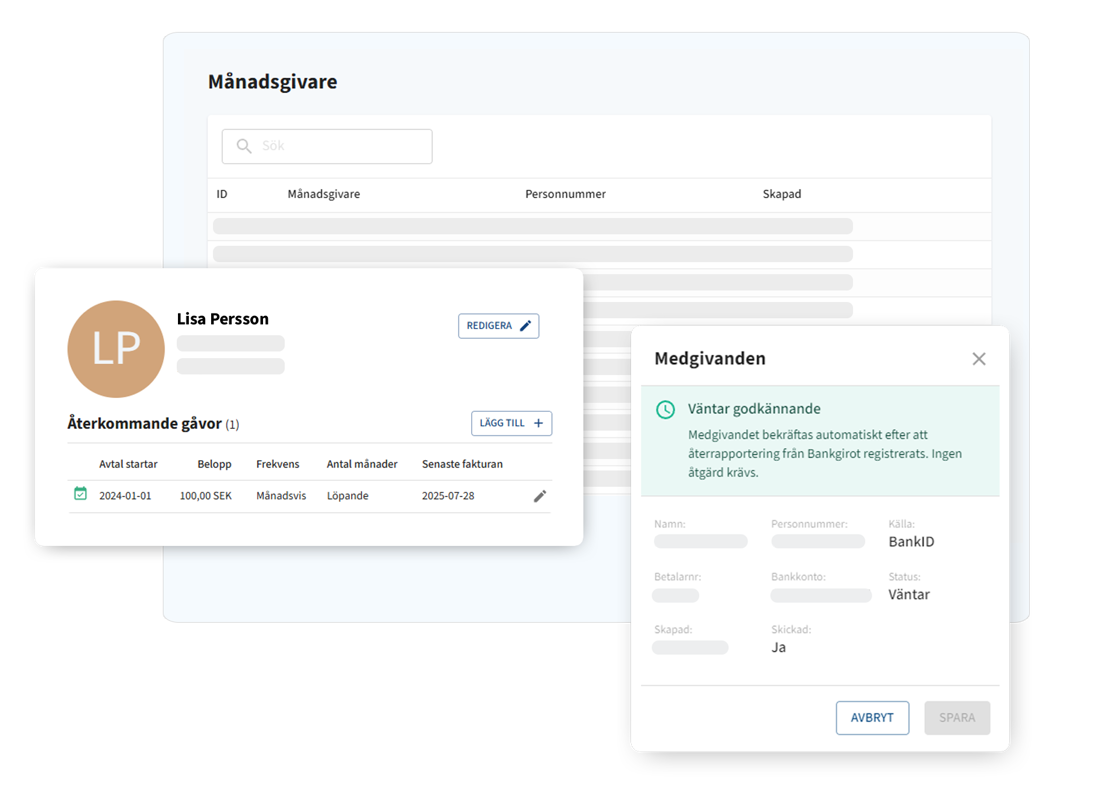Select the Lisa Persson name heading
This screenshot has width=1104, height=795.
pyautogui.click(x=223, y=319)
